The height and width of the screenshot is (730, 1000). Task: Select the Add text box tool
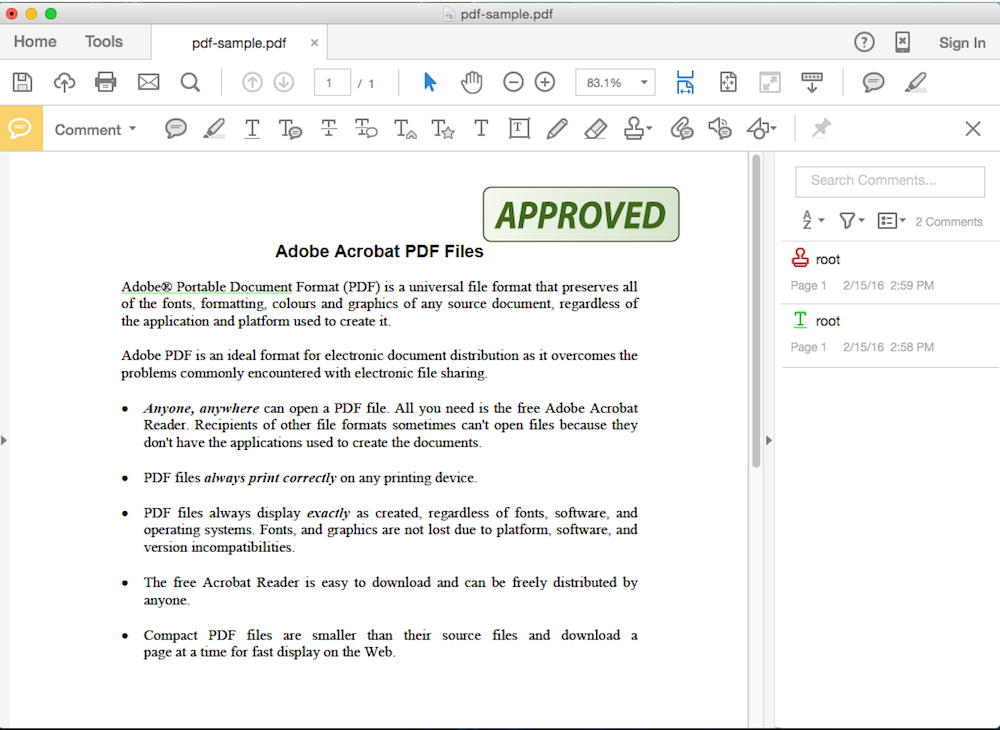click(x=519, y=129)
